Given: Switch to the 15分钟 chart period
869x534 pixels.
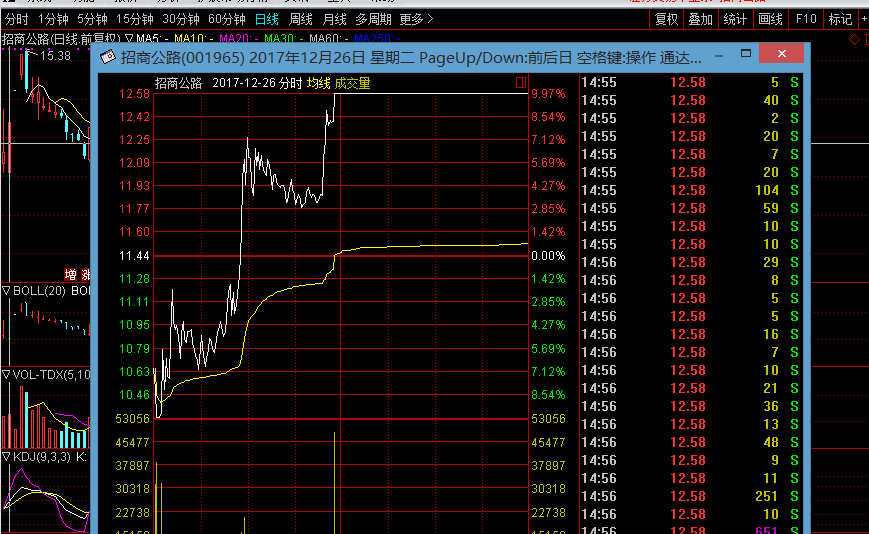Looking at the screenshot, I should [134, 19].
